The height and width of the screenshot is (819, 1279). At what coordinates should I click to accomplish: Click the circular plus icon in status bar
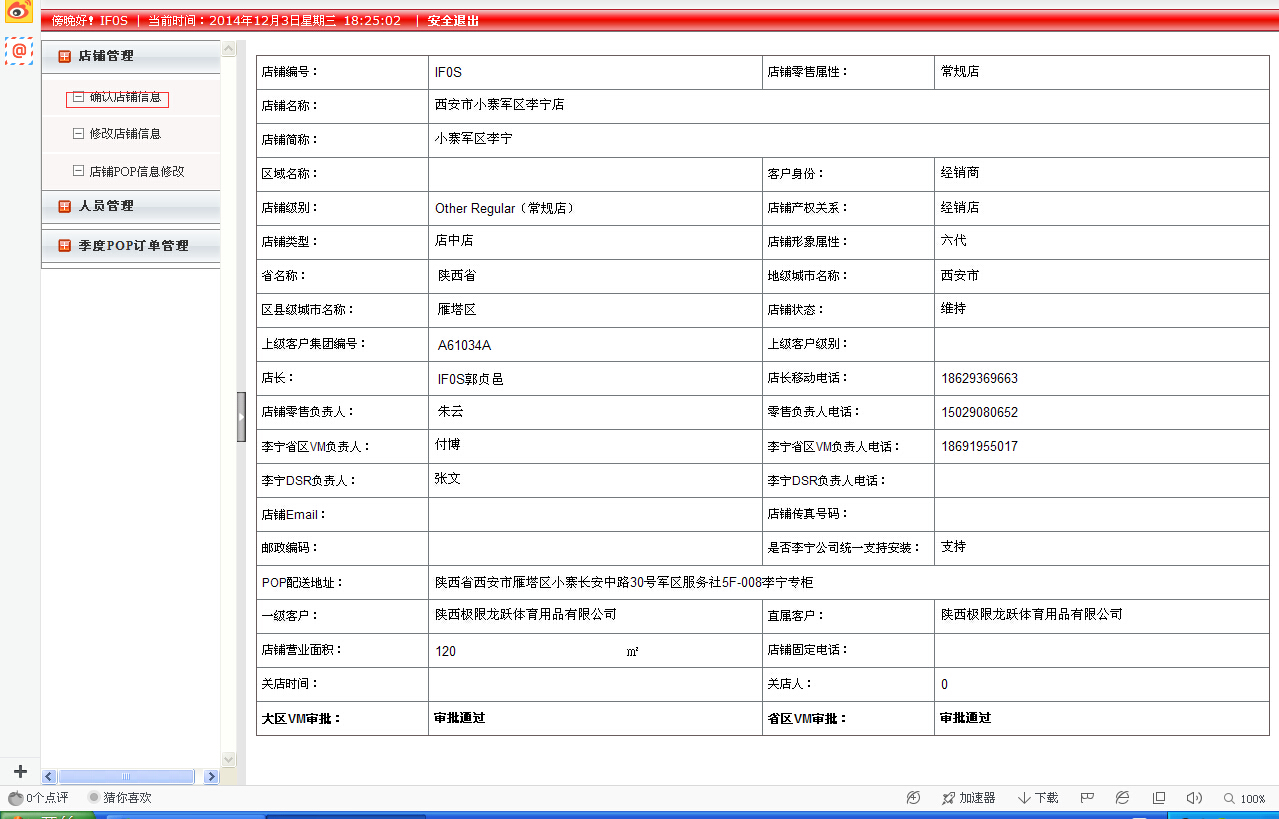913,798
